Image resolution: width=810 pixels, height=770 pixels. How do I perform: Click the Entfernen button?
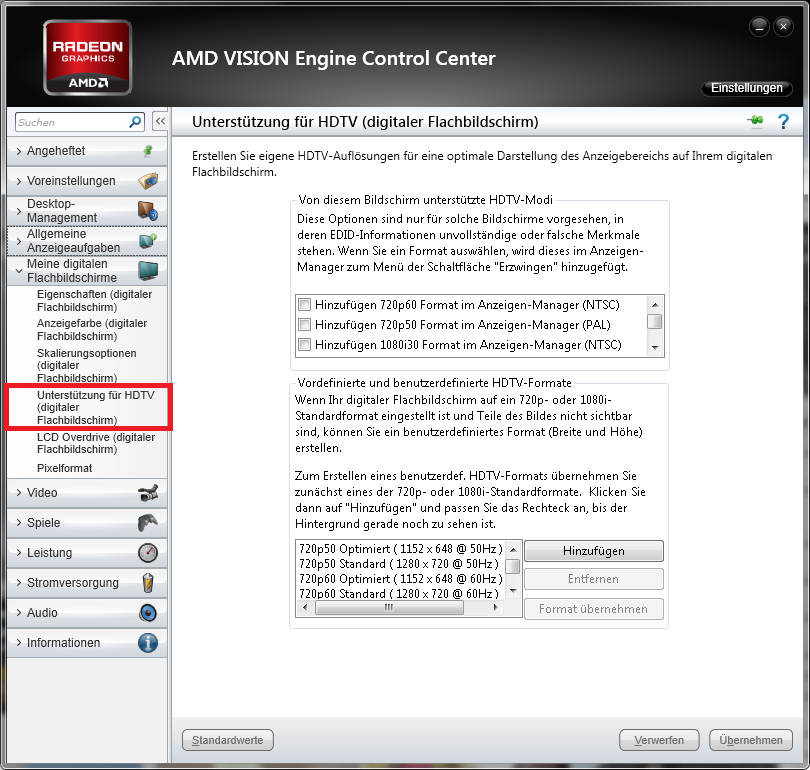click(594, 579)
